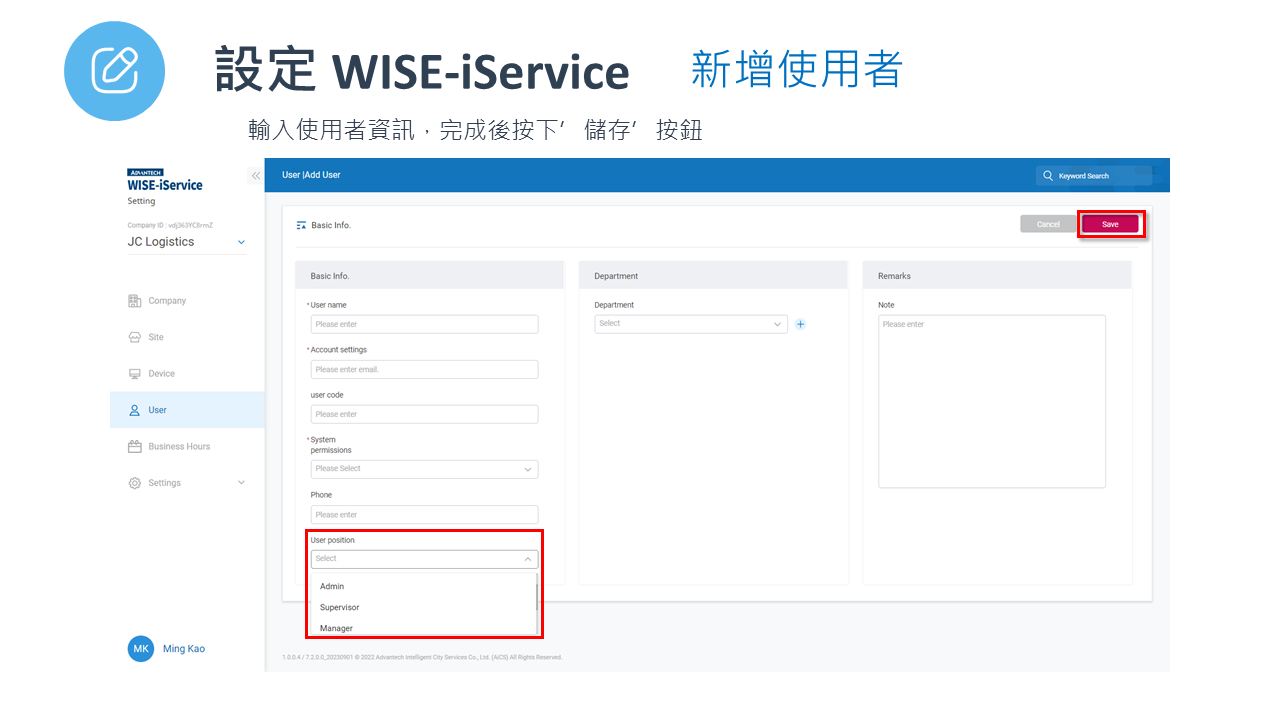1280x720 pixels.
Task: Collapse the User position dropdown
Action: pos(527,559)
